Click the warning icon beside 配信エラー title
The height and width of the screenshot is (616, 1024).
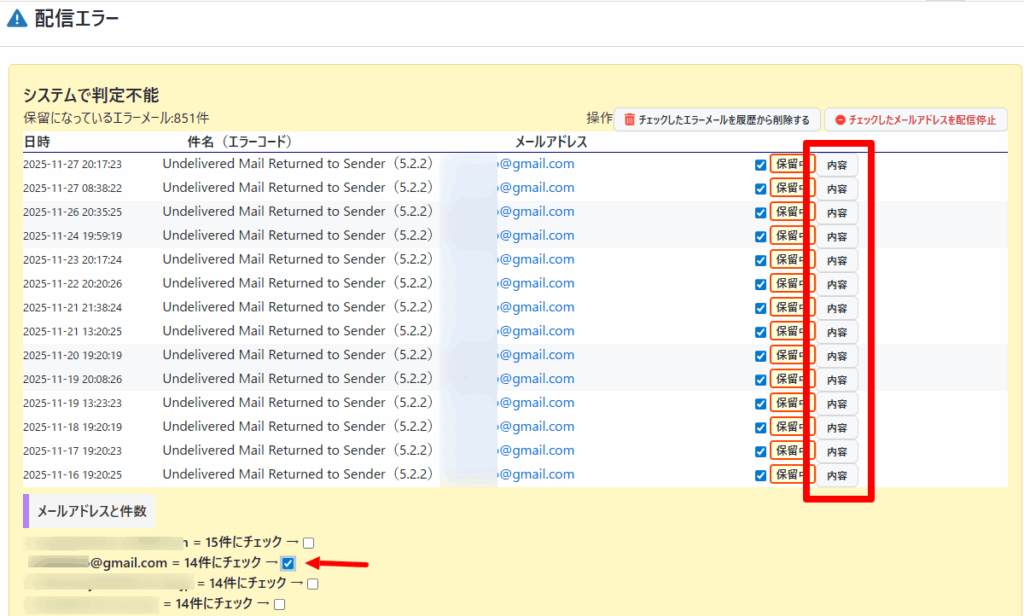pos(17,19)
